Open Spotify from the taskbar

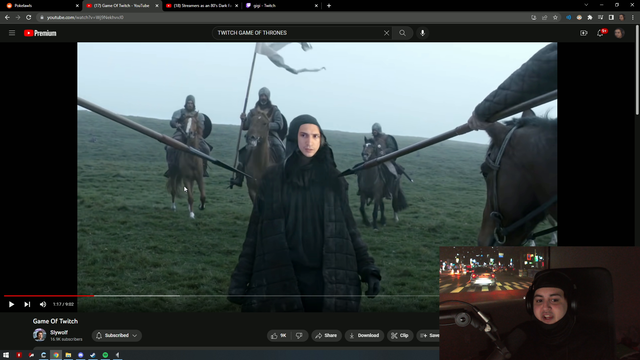click(x=105, y=355)
